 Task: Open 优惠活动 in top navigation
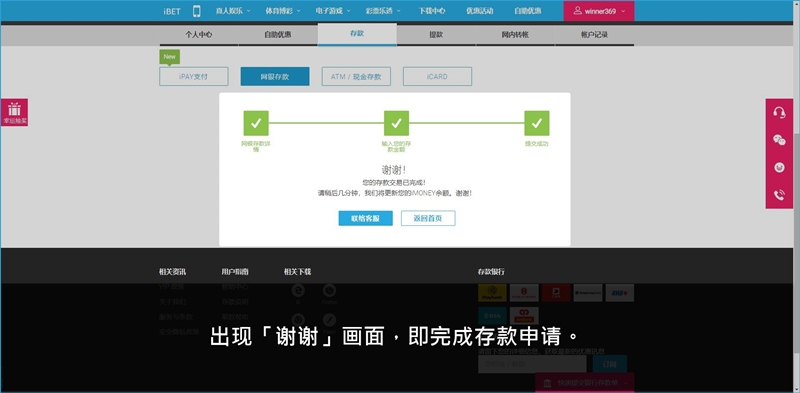pyautogui.click(x=480, y=11)
